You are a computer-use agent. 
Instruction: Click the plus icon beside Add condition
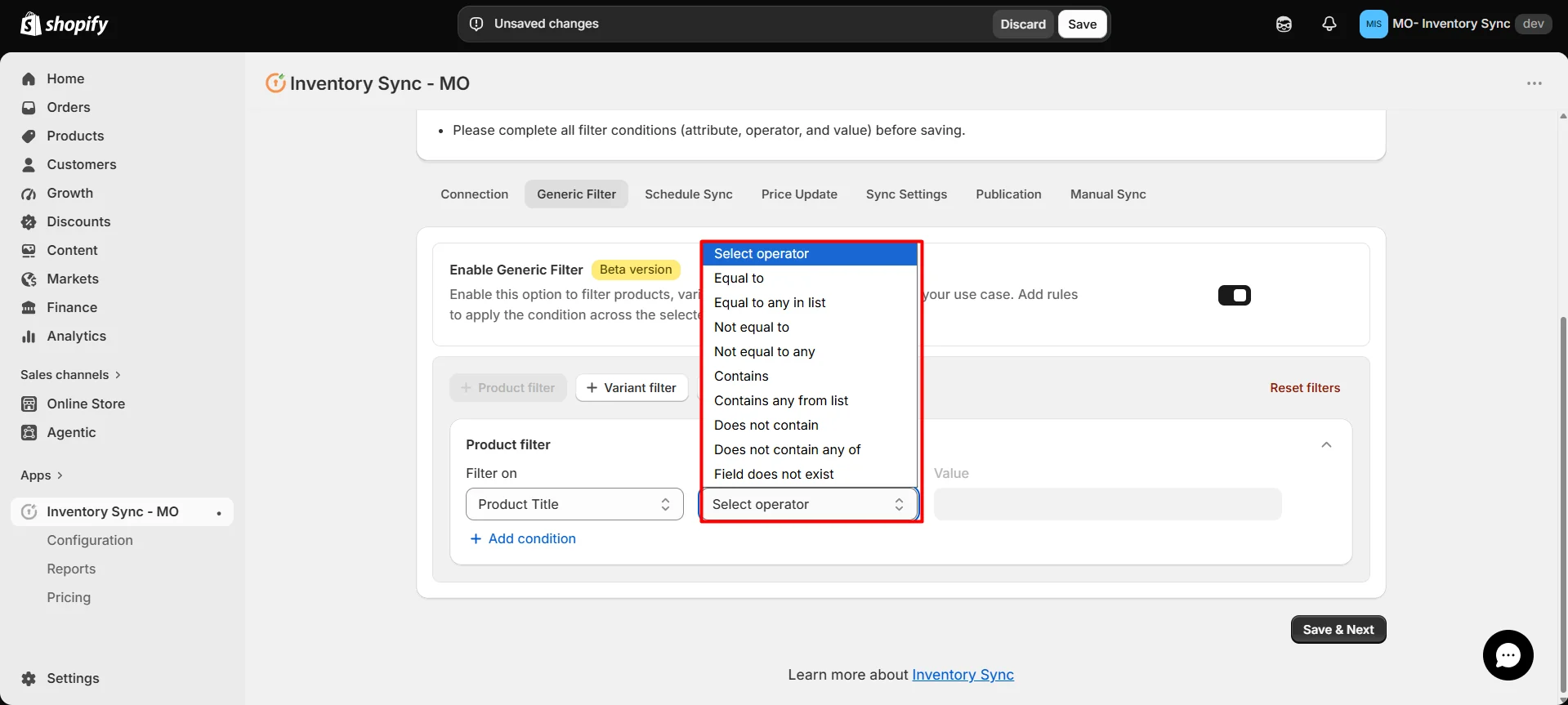tap(476, 538)
